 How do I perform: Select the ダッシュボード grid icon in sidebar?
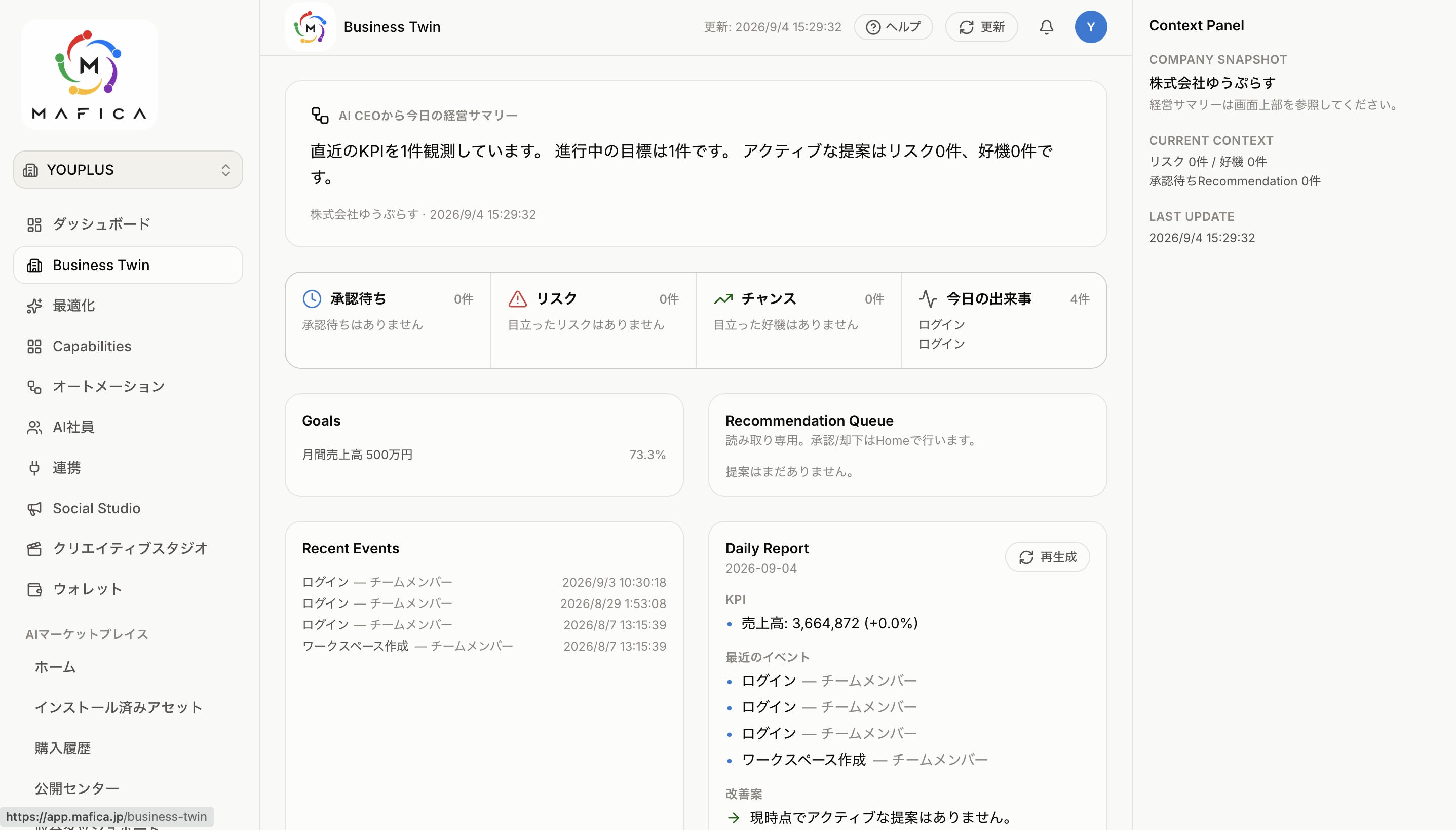coord(34,224)
